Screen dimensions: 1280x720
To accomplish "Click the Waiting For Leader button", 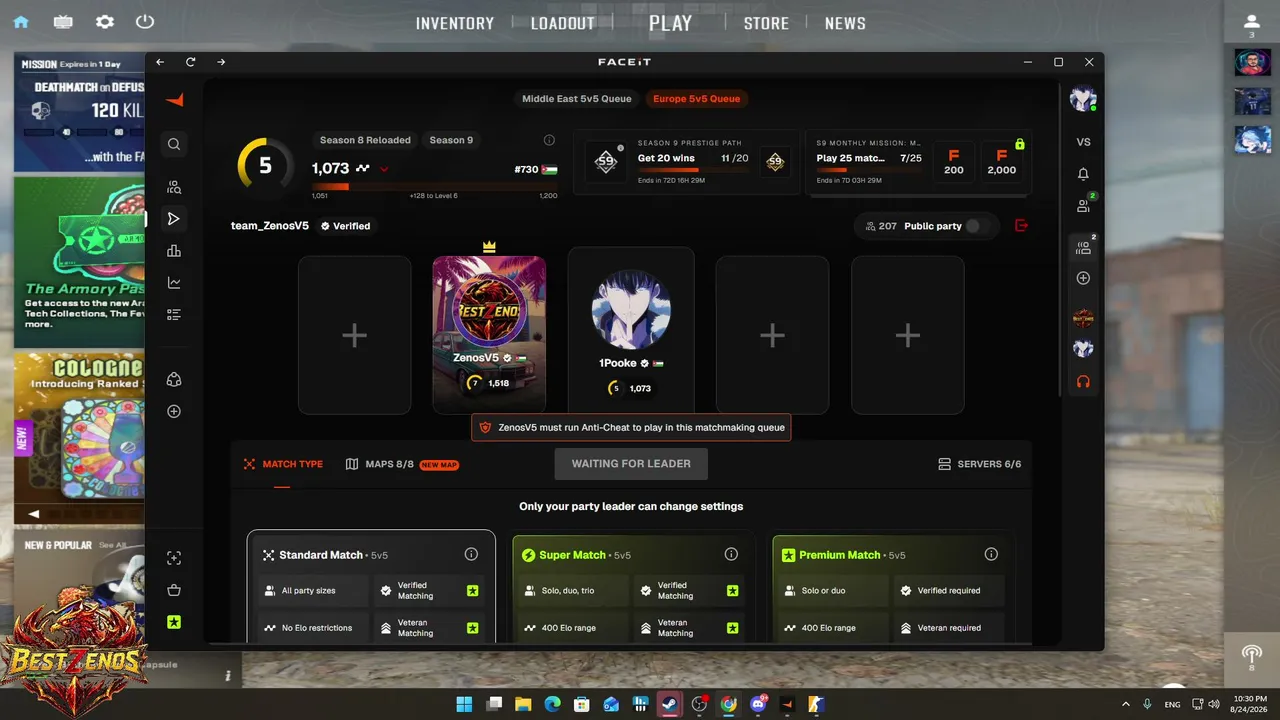I will [x=631, y=464].
